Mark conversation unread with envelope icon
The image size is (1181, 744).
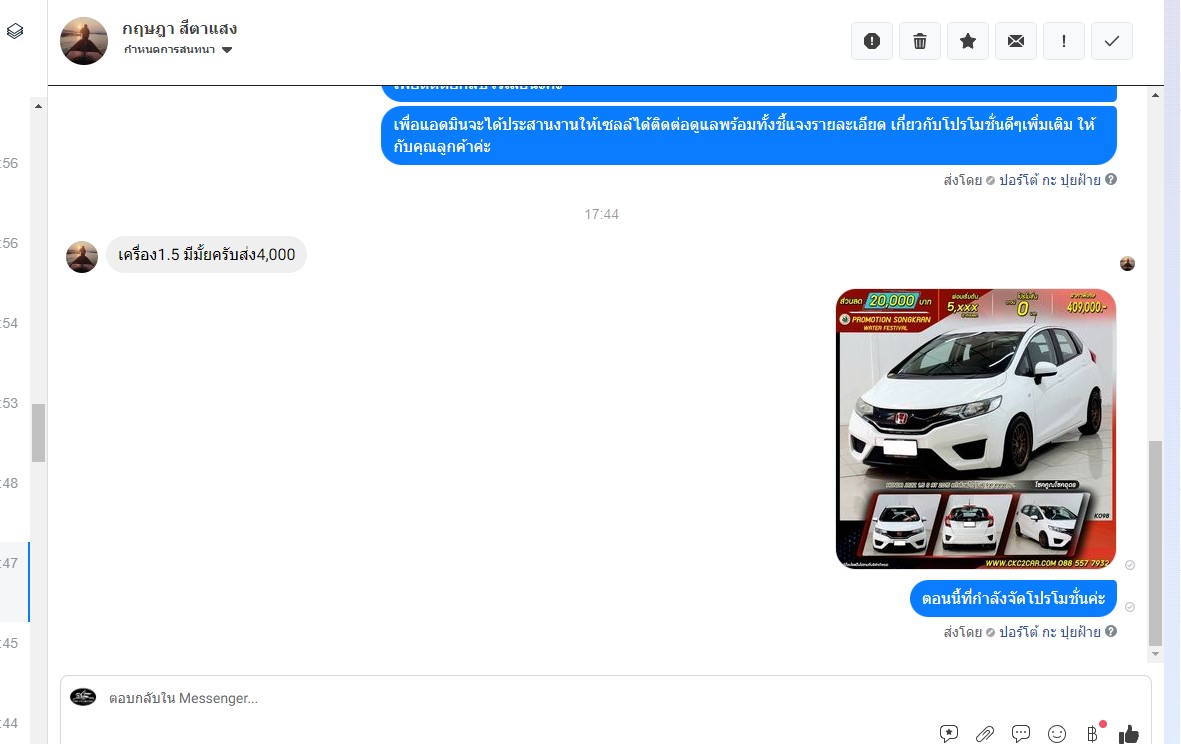click(1015, 41)
